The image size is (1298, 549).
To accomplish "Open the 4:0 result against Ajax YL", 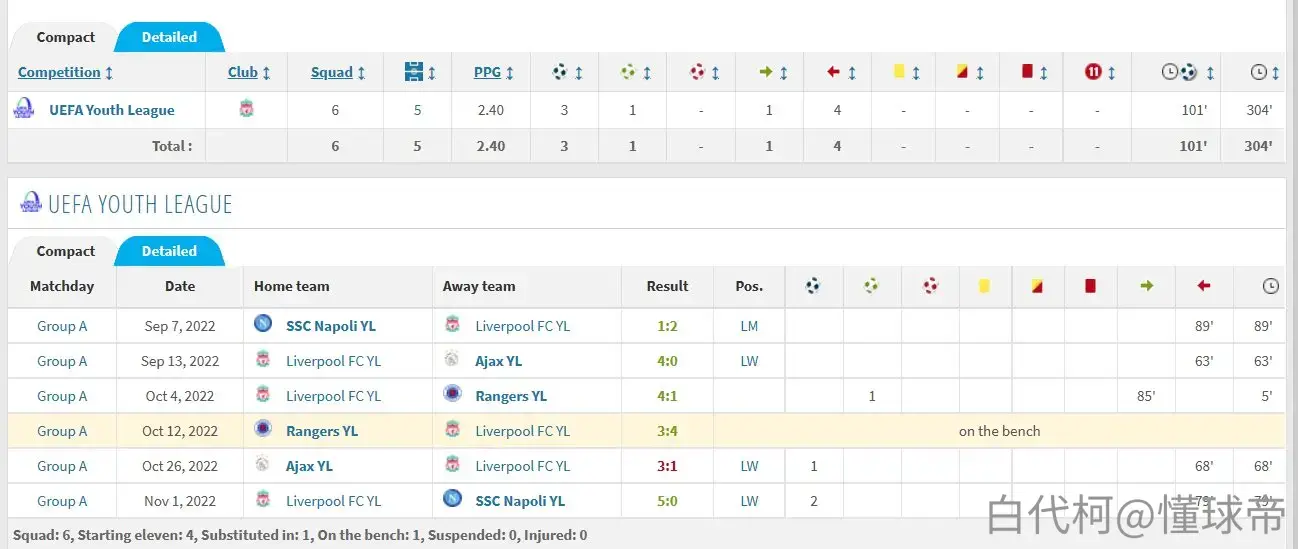I will (667, 361).
